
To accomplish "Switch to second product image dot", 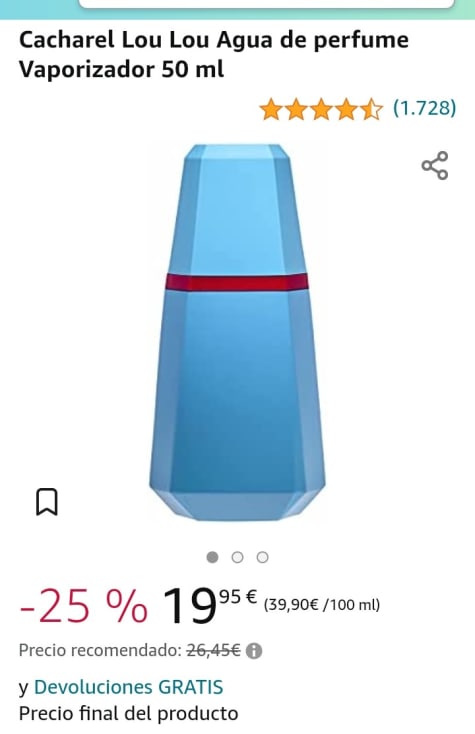I will [238, 557].
